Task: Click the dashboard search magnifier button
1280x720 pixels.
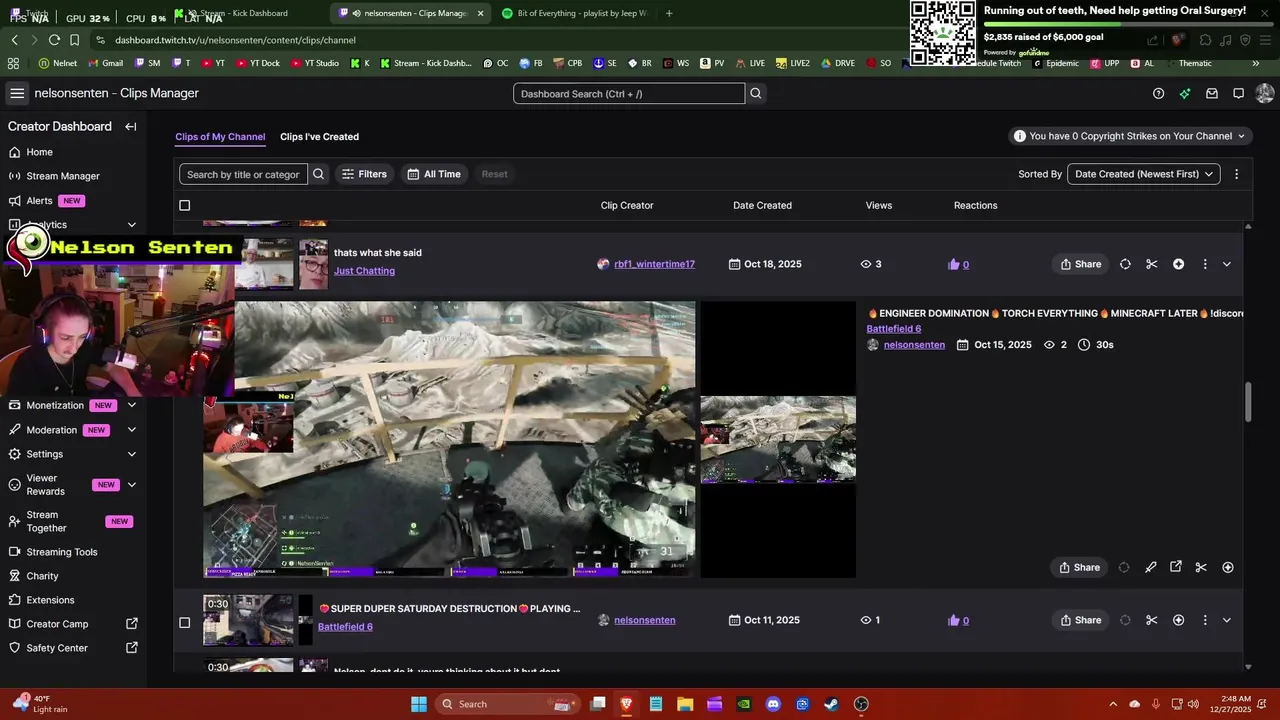Action: point(756,93)
